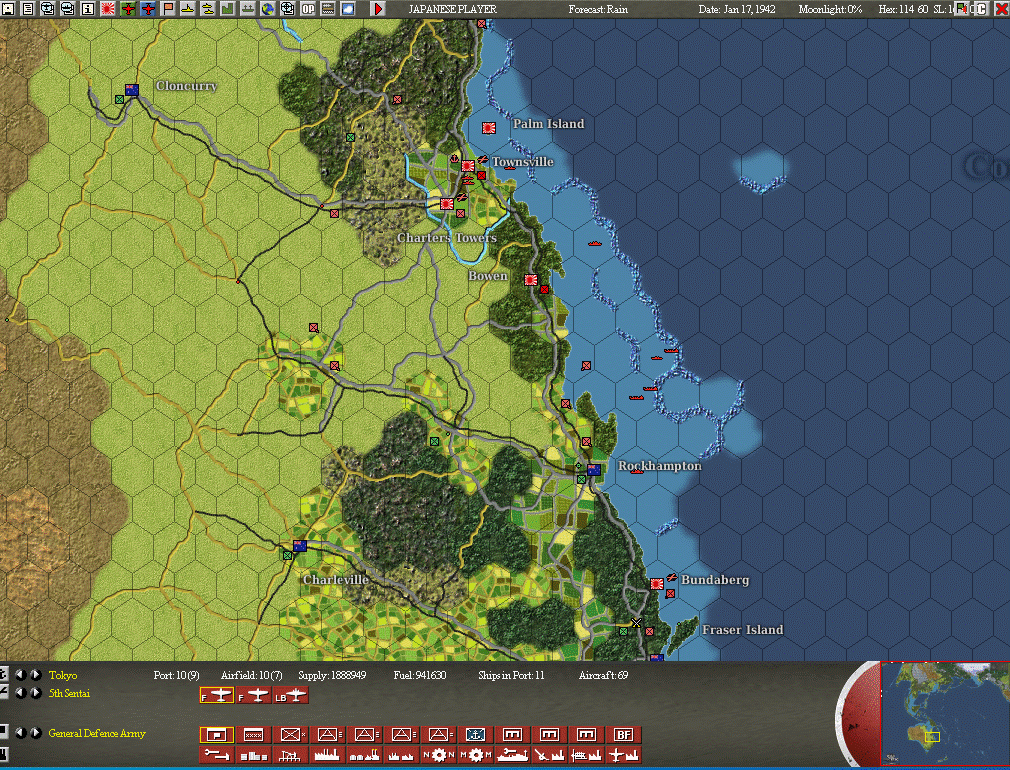Select the Japanese base flag at Townsville
The height and width of the screenshot is (770, 1010).
468,166
